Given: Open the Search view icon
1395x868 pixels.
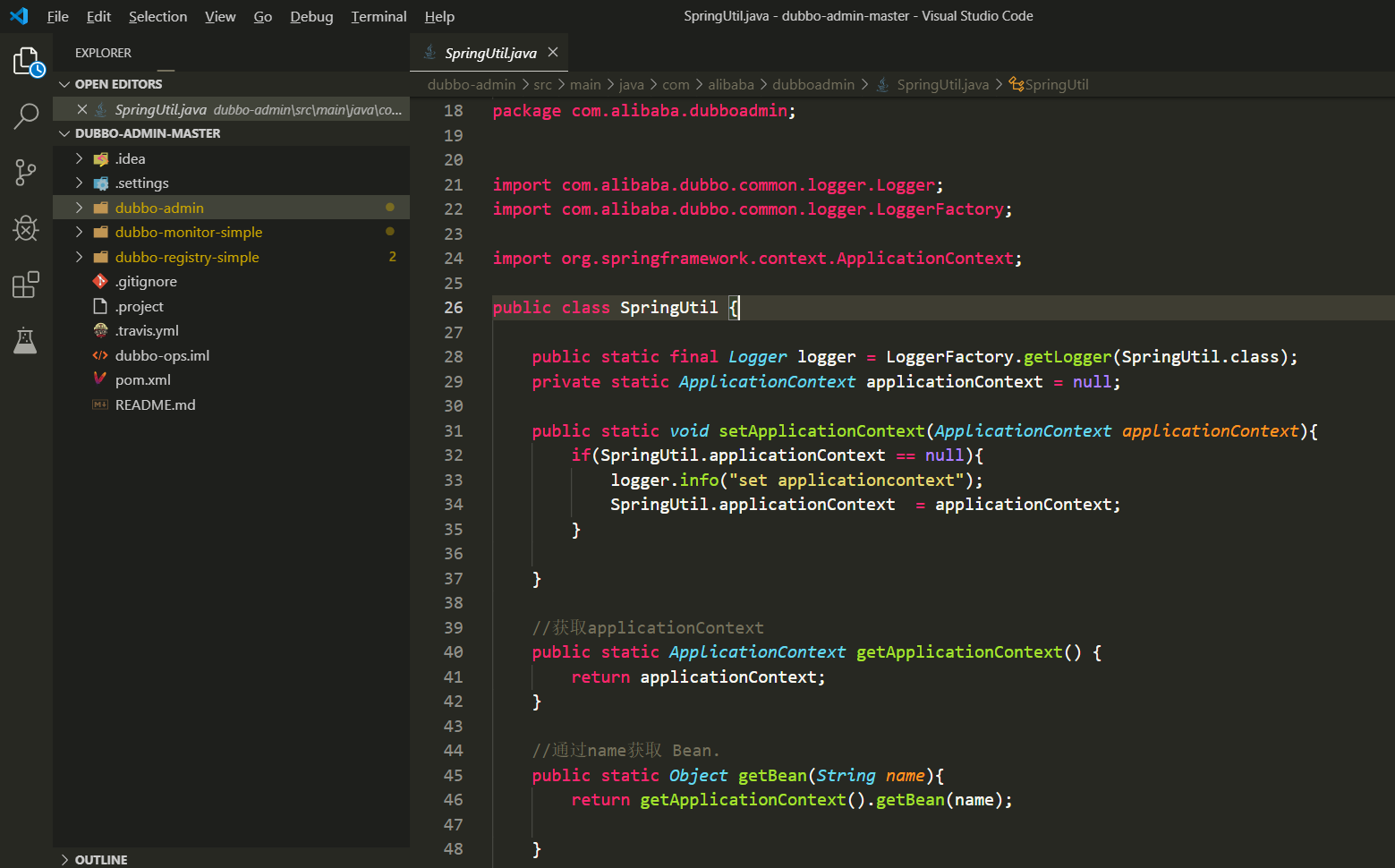Looking at the screenshot, I should tap(26, 115).
